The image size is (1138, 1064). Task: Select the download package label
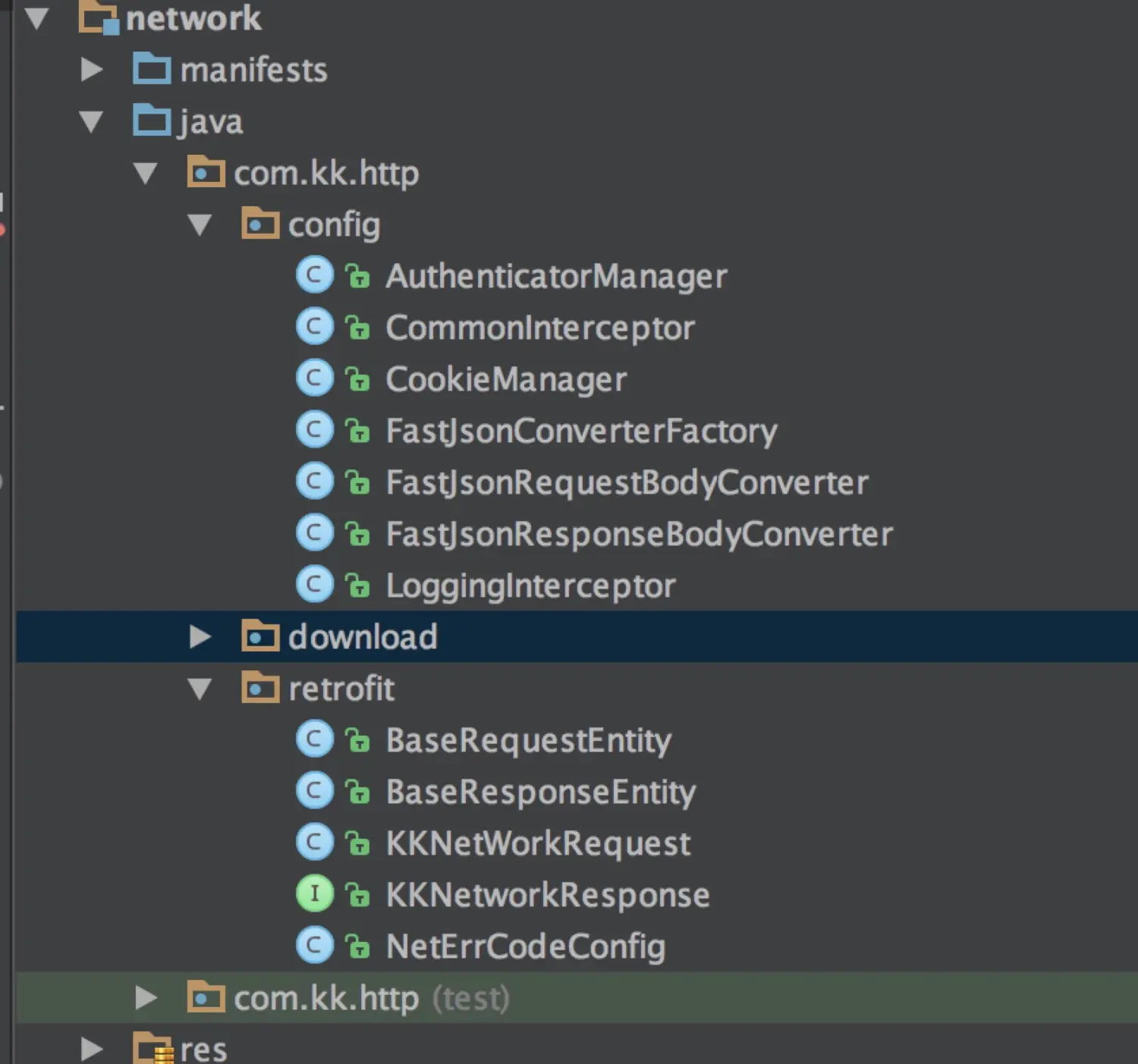coord(363,637)
